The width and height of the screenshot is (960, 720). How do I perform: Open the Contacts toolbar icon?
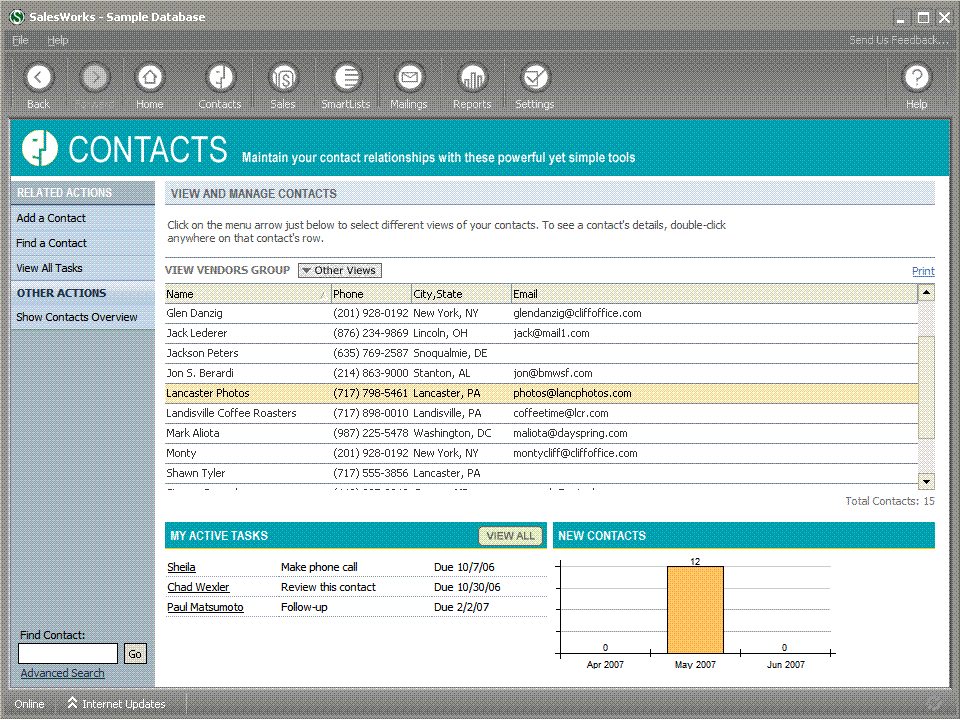click(x=220, y=78)
